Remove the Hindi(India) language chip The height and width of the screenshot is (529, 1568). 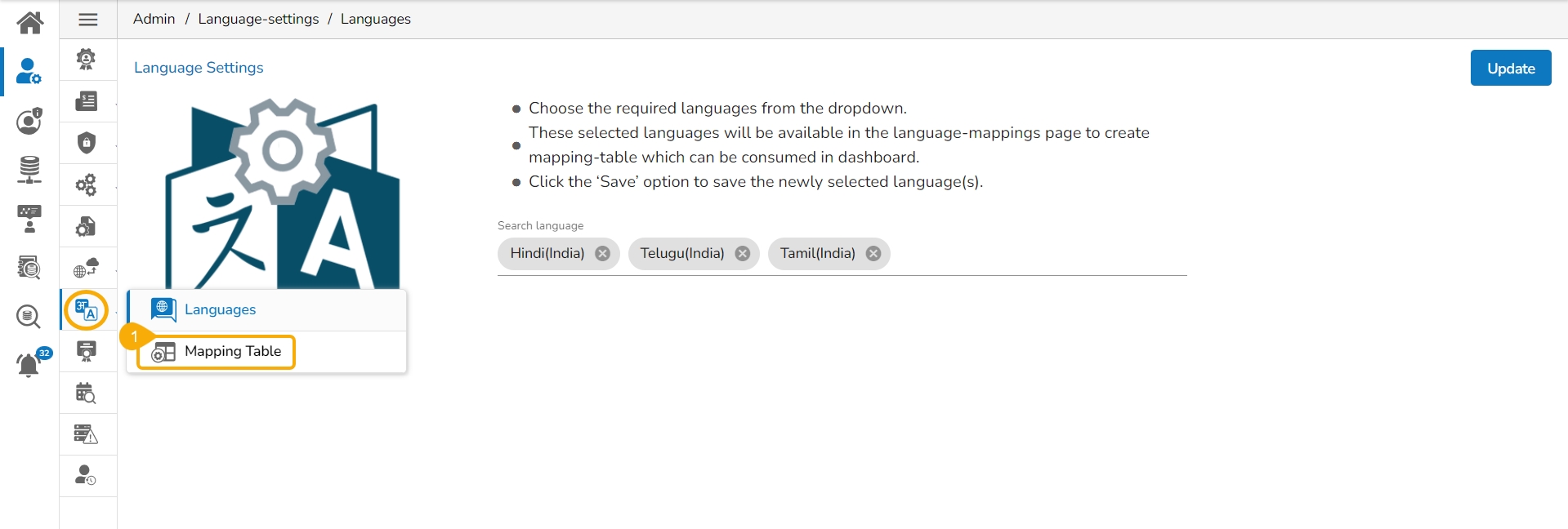click(602, 253)
